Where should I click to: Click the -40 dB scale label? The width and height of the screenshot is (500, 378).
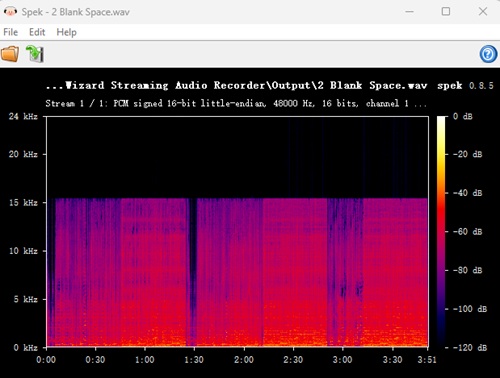click(x=468, y=193)
